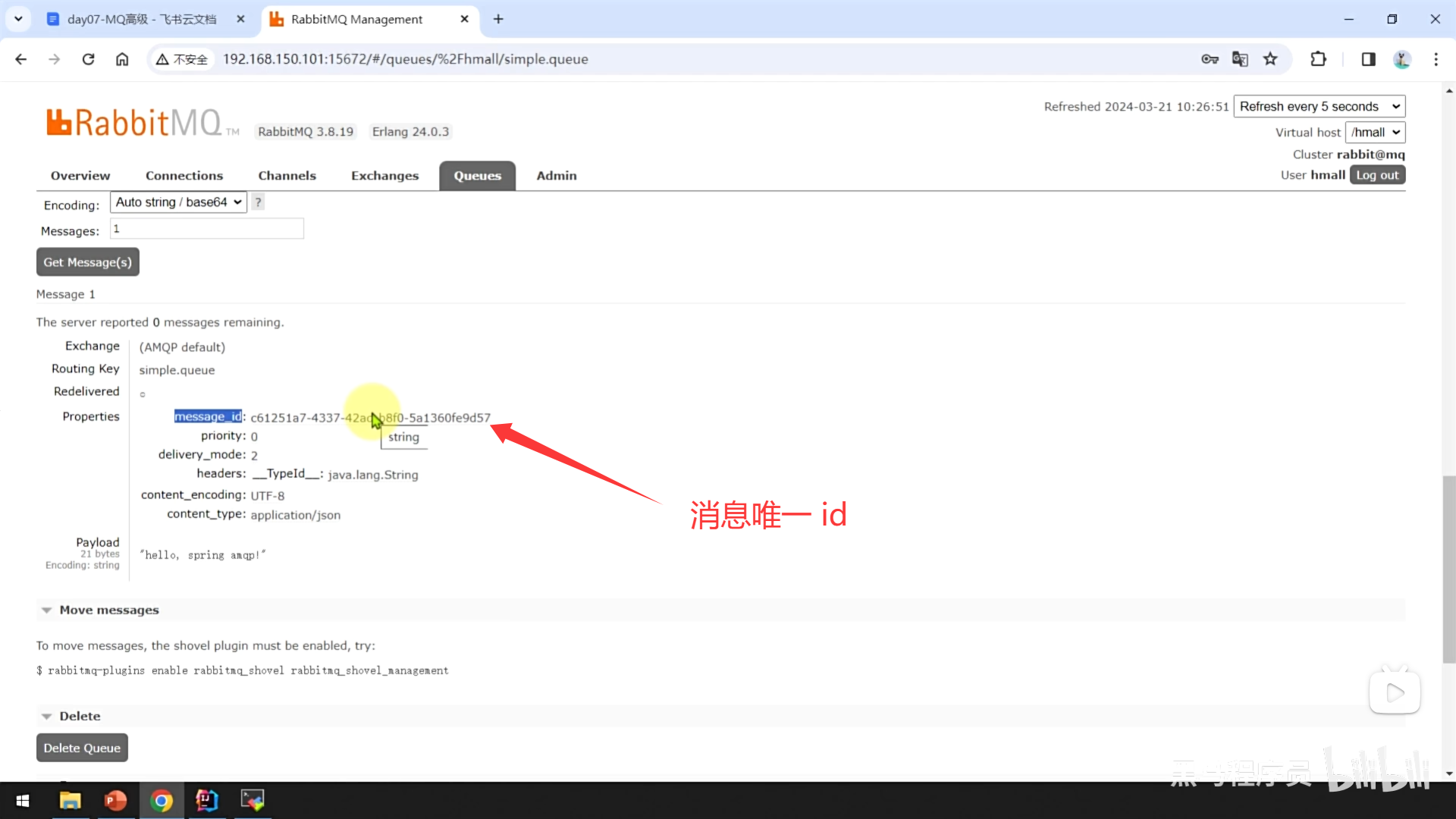The image size is (1456, 819).
Task: Collapse the Delete section
Action: [80, 717]
